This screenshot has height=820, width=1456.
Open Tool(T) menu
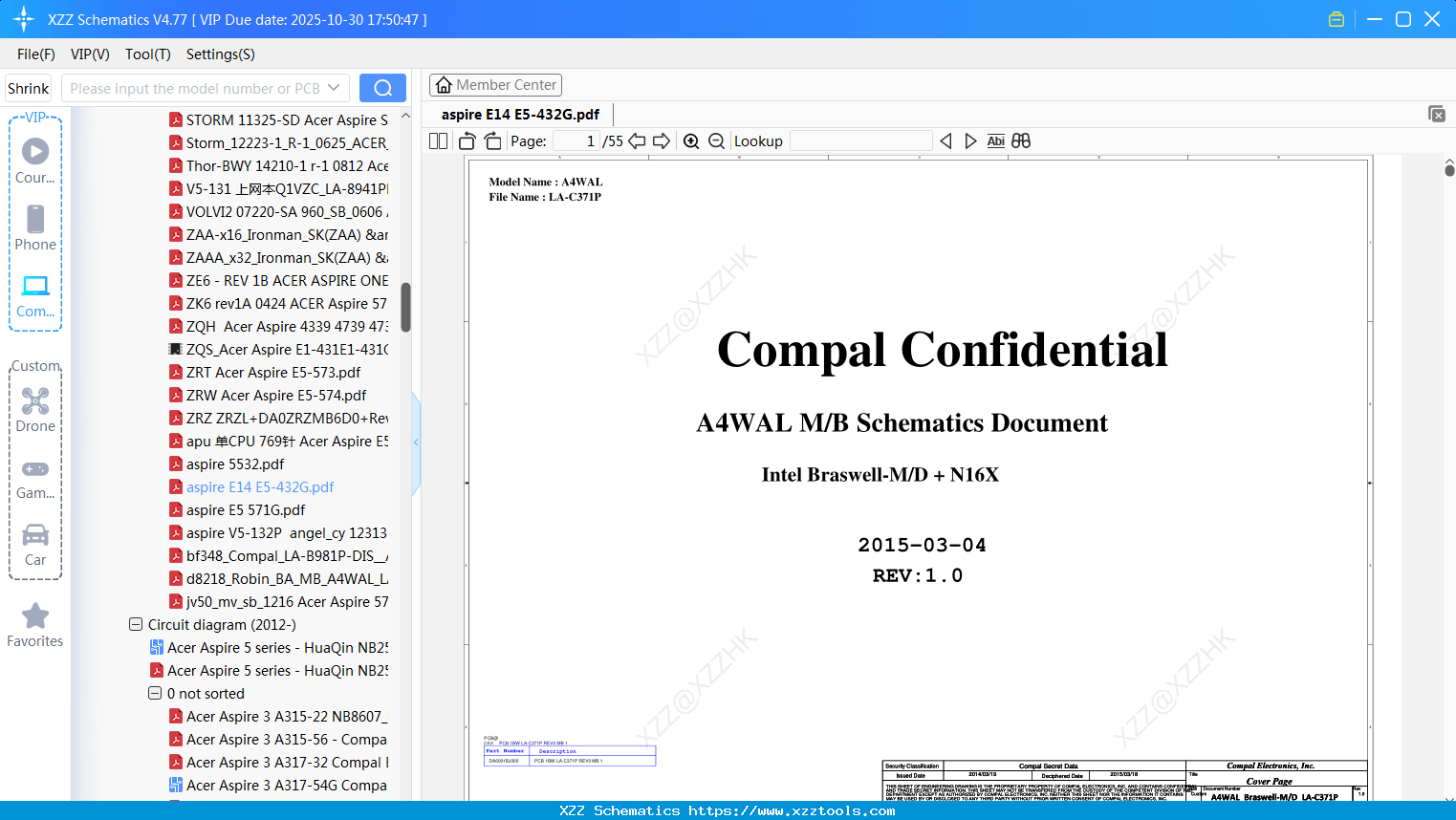click(148, 54)
